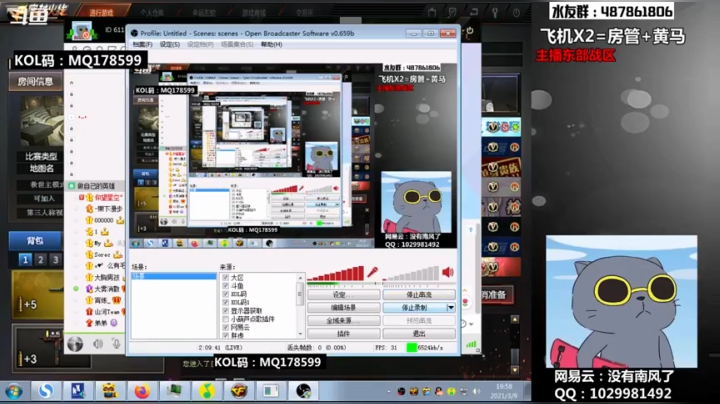Image resolution: width=720 pixels, height=404 pixels.
Task: Mute the OBS microphone icon
Action: pos(372,272)
